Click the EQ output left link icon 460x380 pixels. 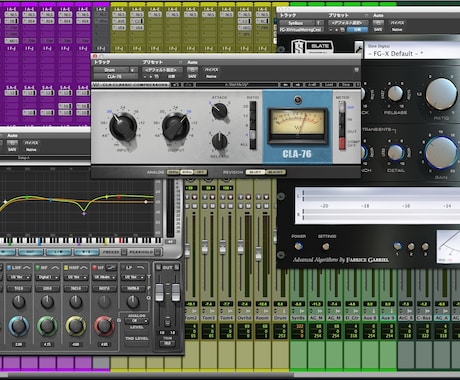158,267
